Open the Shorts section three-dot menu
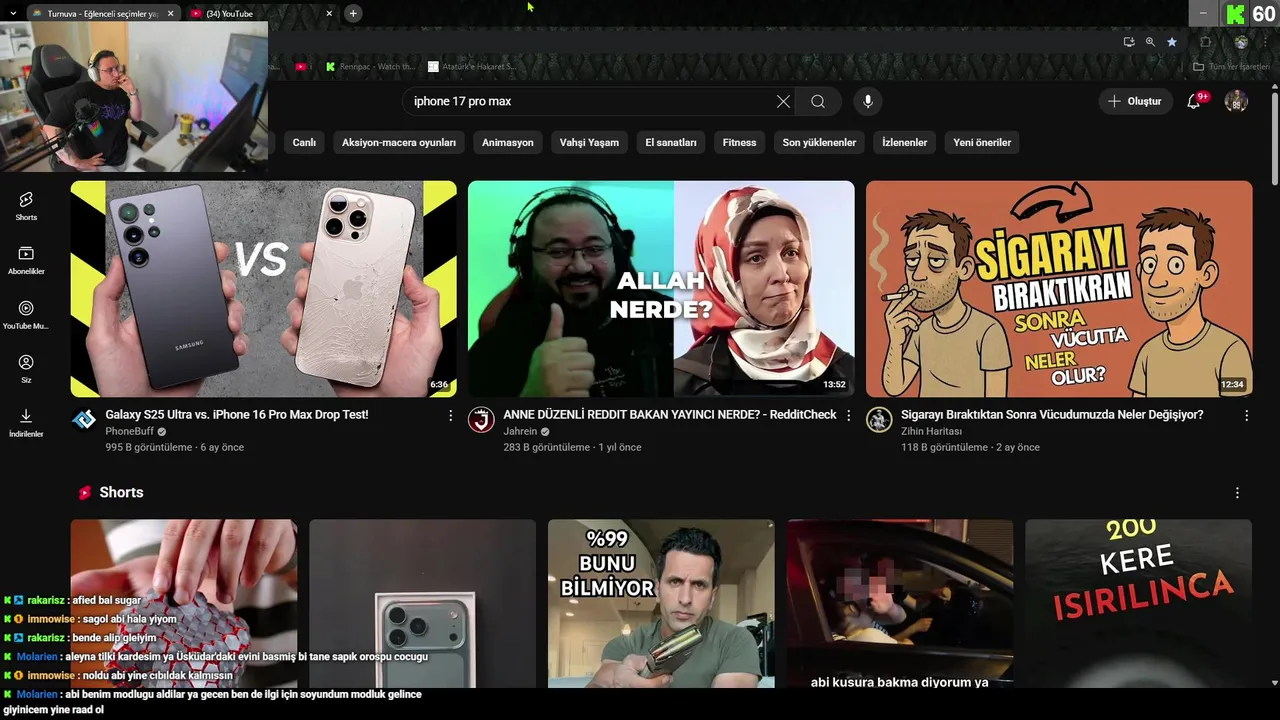This screenshot has height=720, width=1280. [x=1237, y=493]
